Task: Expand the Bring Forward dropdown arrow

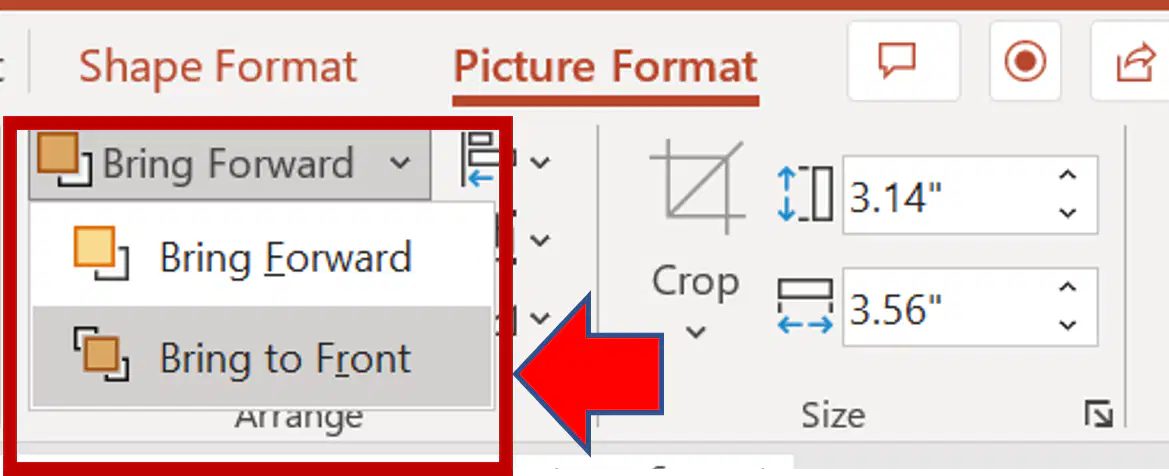Action: click(x=400, y=163)
